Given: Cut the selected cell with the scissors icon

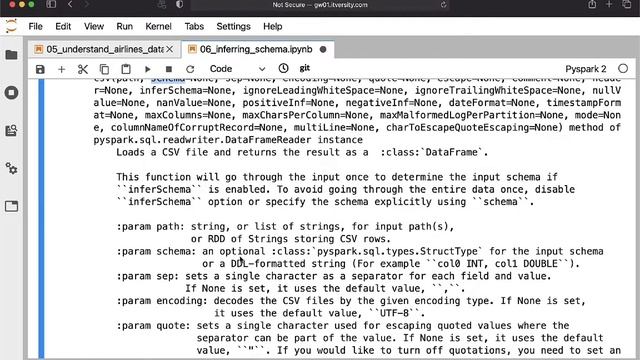Looking at the screenshot, I should [x=83, y=69].
